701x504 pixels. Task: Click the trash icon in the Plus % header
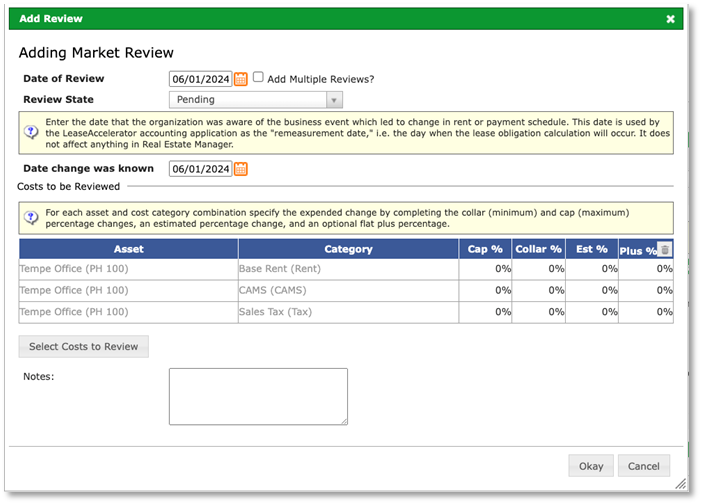[665, 250]
